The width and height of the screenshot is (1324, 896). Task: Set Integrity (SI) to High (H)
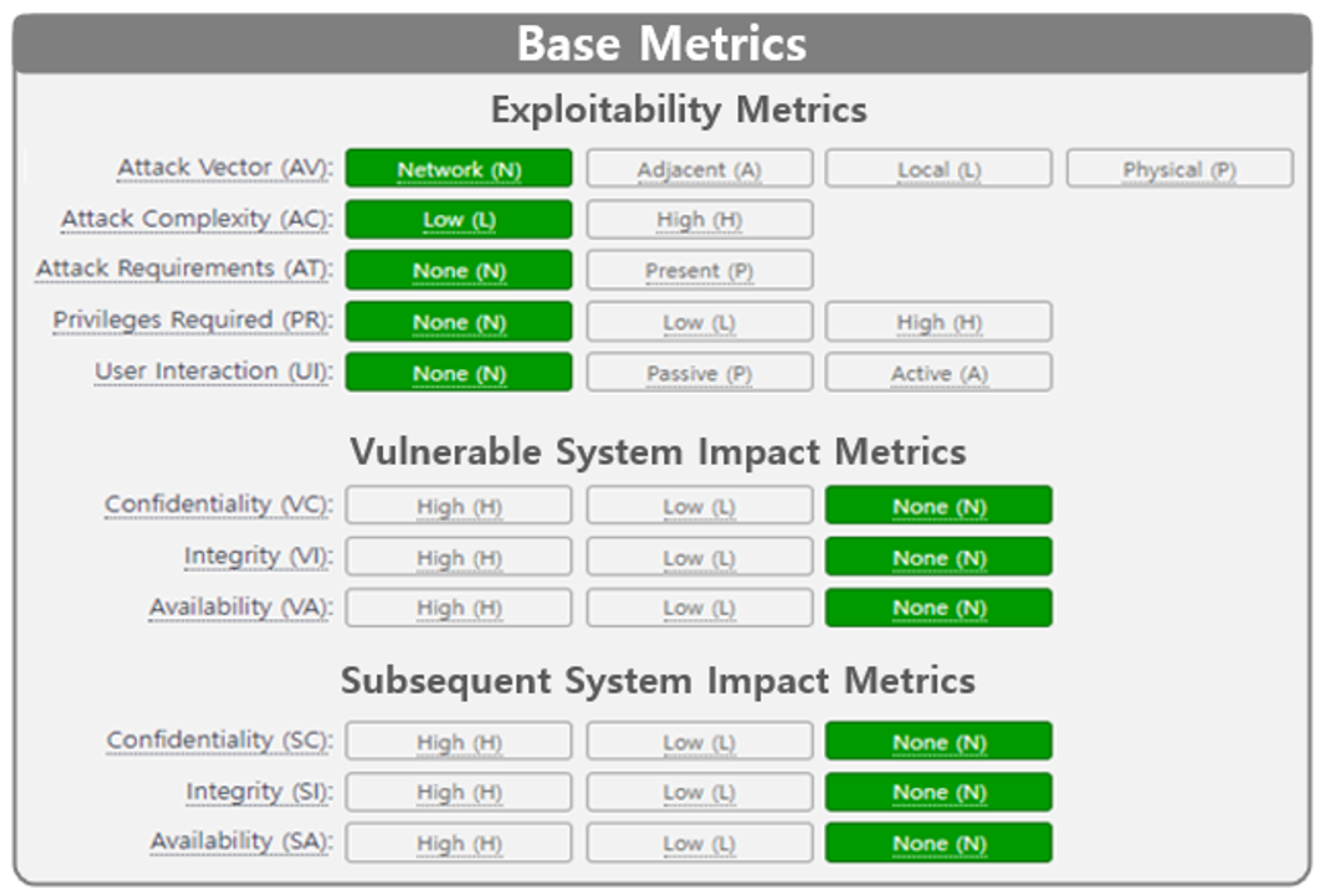459,792
